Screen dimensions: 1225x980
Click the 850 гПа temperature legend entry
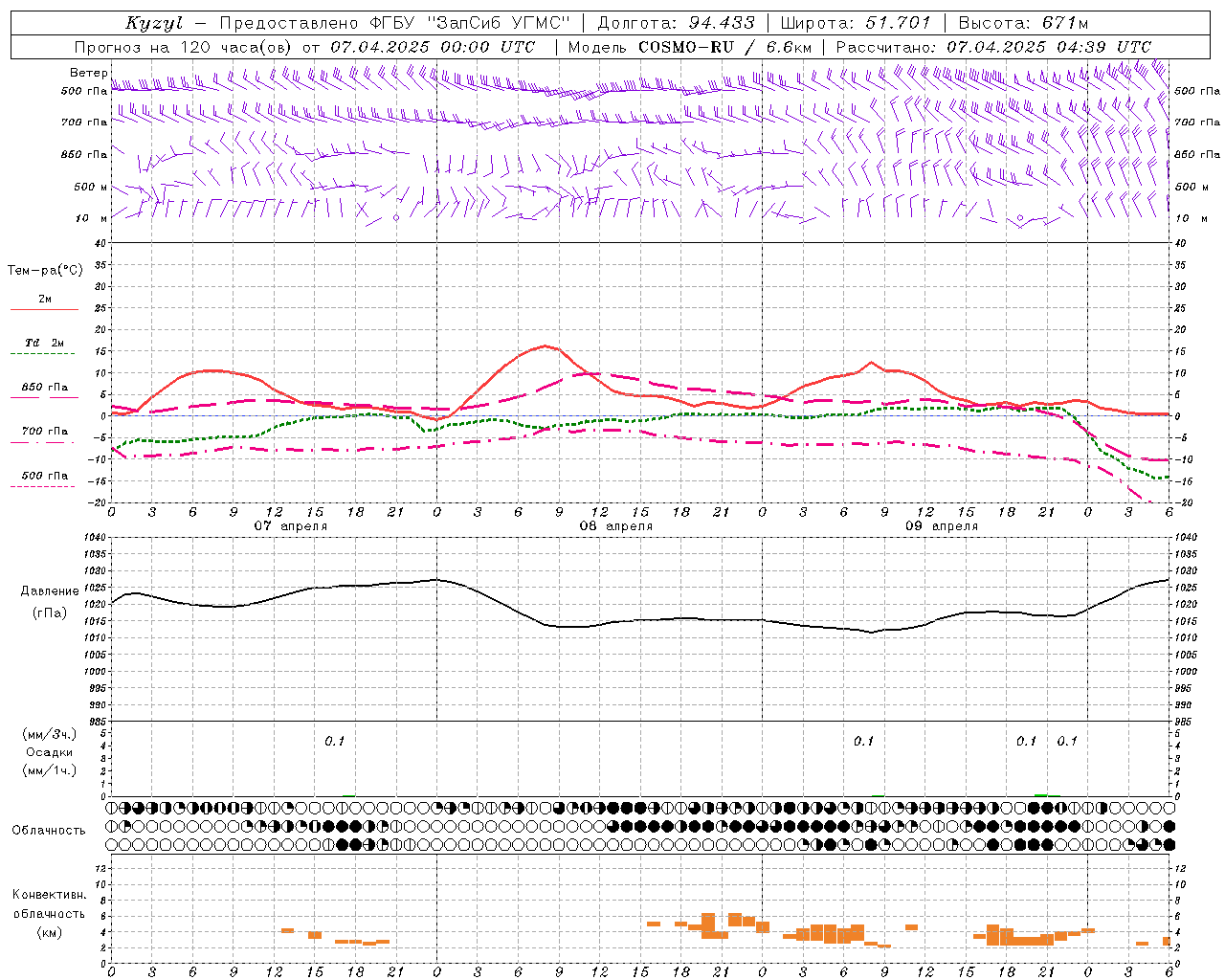coord(44,391)
